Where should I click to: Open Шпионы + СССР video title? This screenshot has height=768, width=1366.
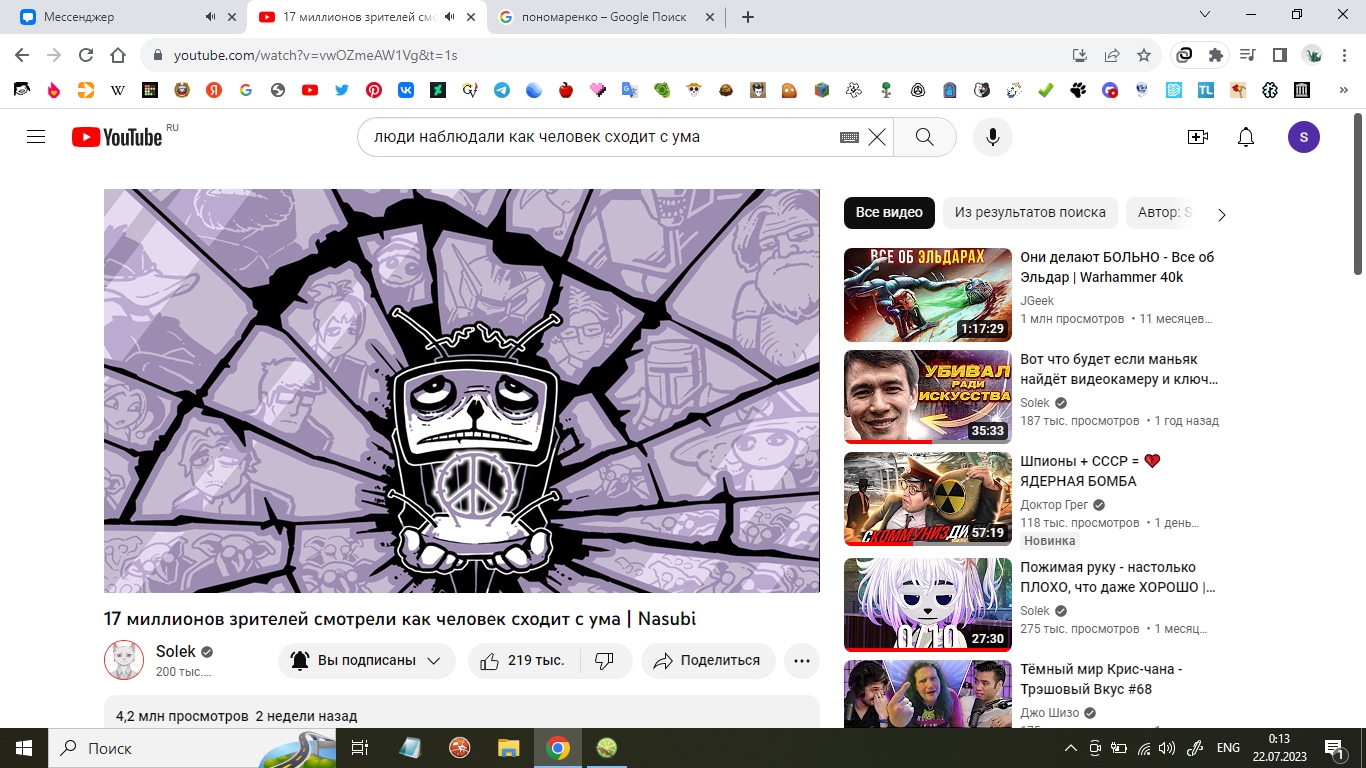coord(1090,471)
